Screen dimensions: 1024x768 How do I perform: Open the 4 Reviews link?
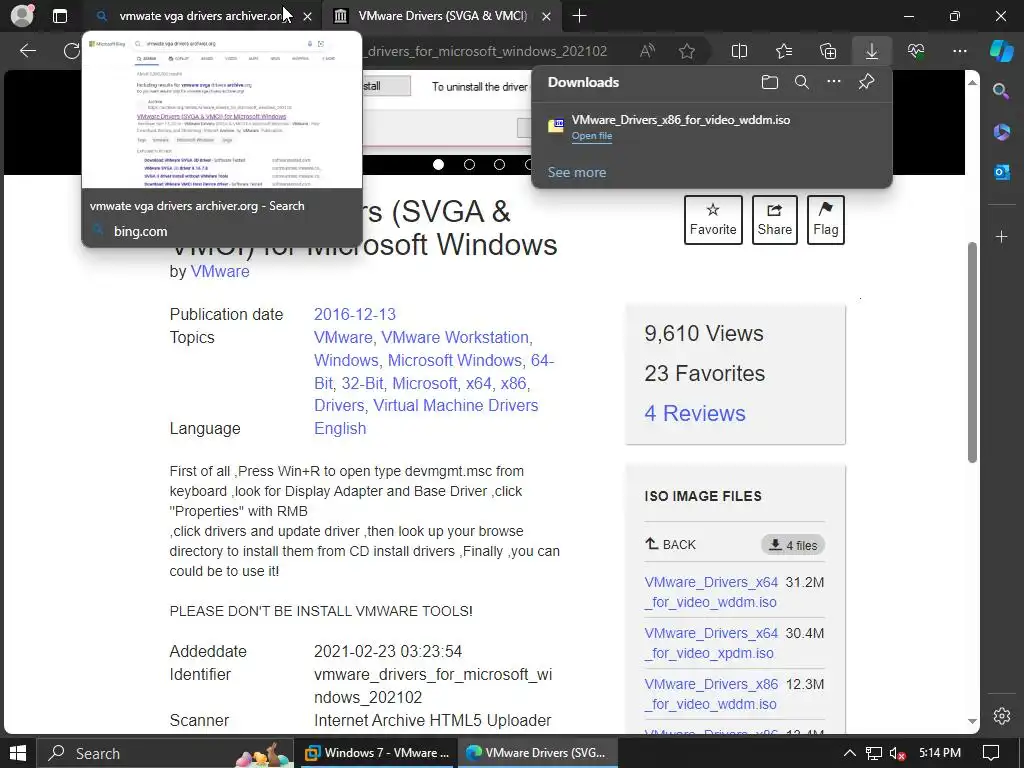(695, 413)
